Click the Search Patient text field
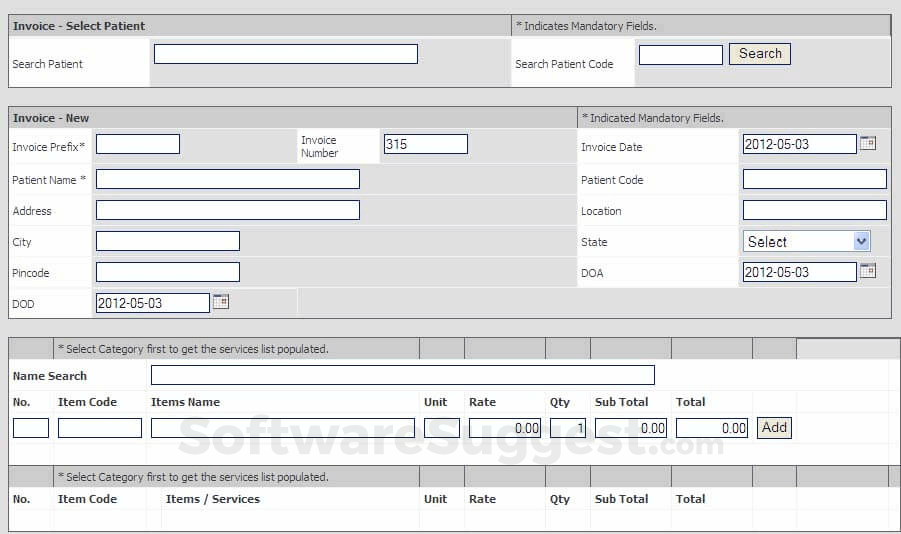The width and height of the screenshot is (901, 534). coord(285,54)
